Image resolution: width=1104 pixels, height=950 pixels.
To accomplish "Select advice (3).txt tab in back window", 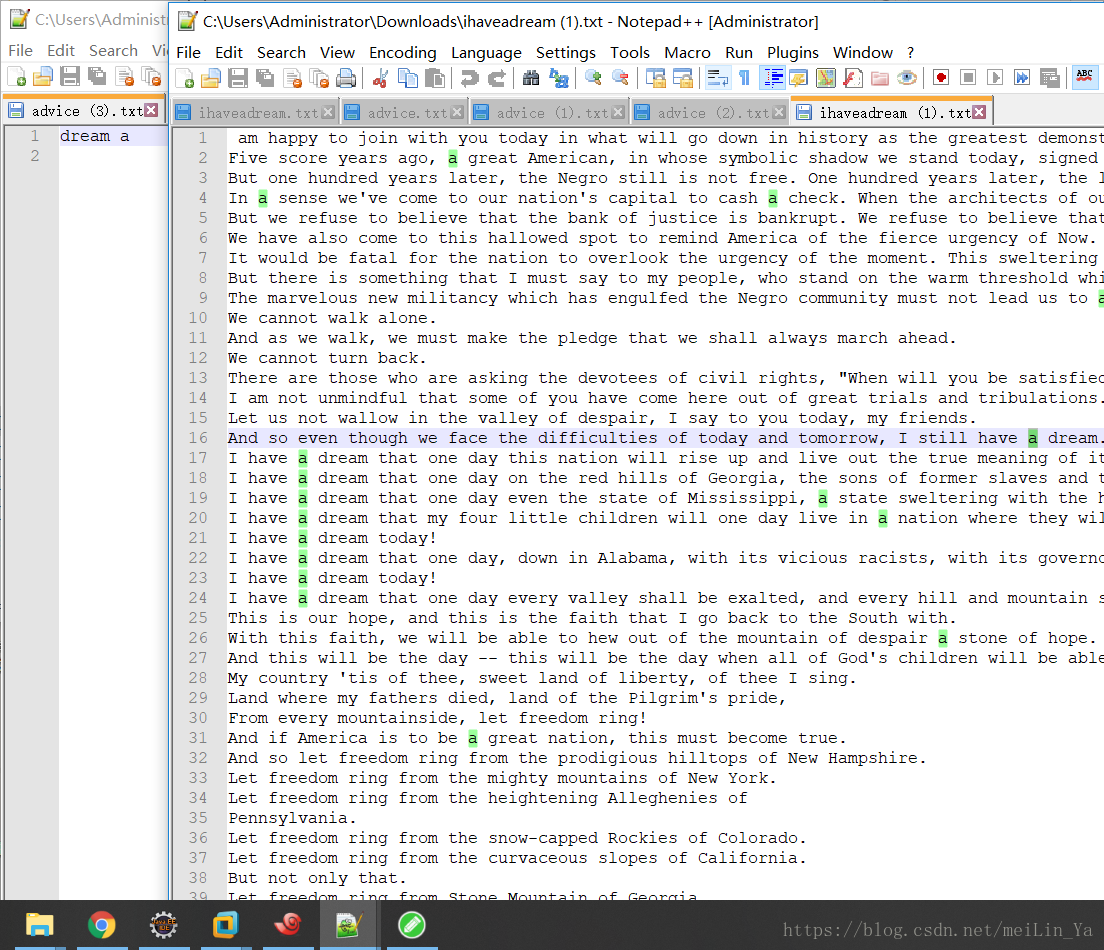I will tap(83, 111).
